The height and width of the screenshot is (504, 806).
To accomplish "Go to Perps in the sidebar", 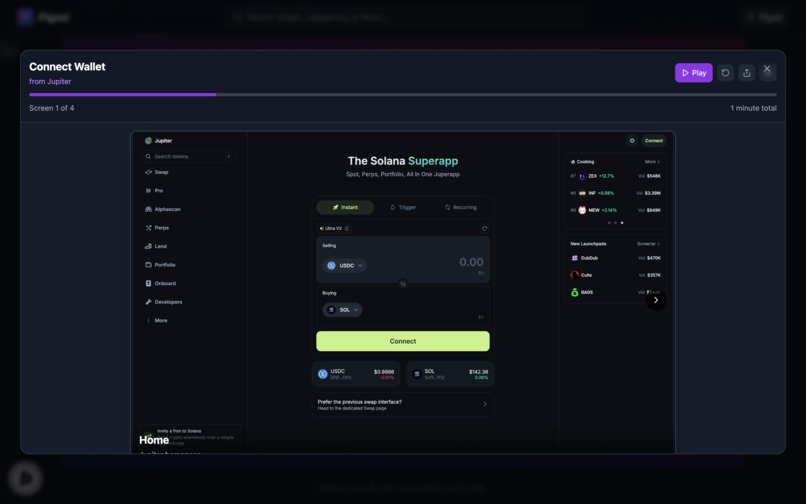I will [x=157, y=228].
